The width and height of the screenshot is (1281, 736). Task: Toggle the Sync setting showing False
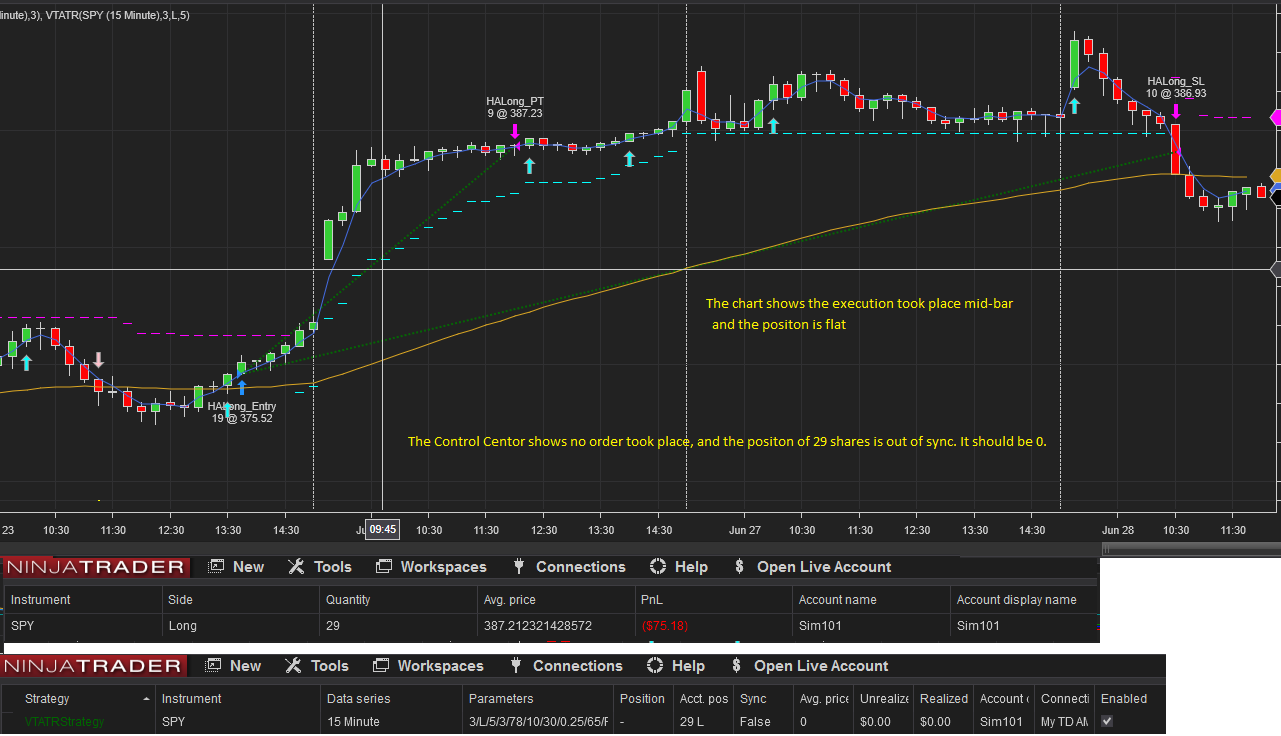[755, 721]
